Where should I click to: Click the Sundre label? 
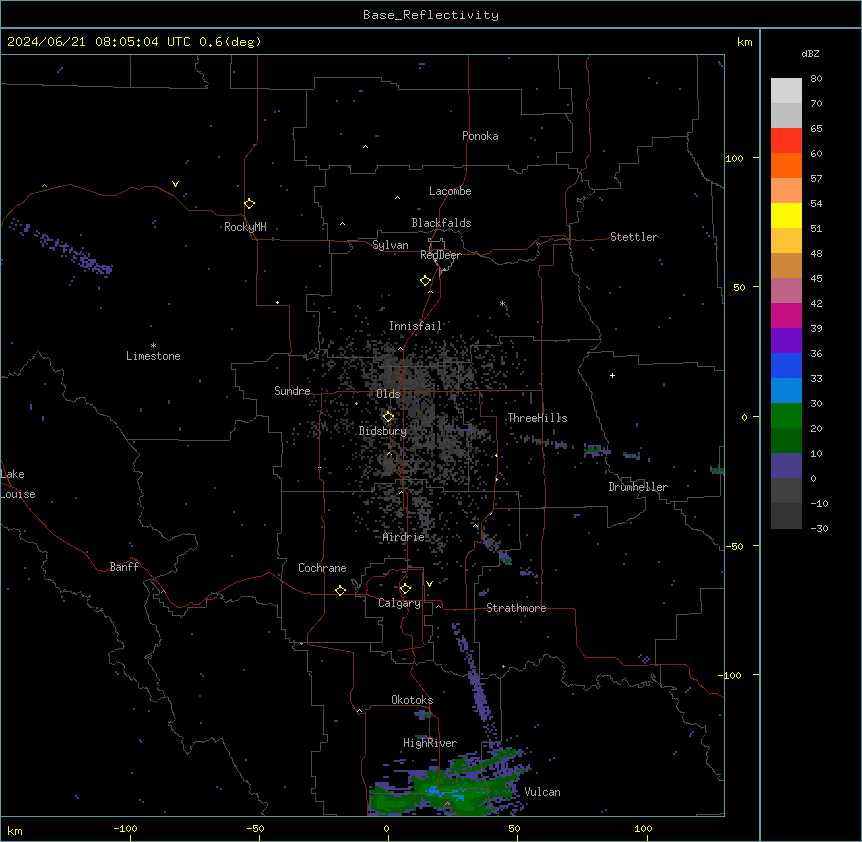coord(292,391)
